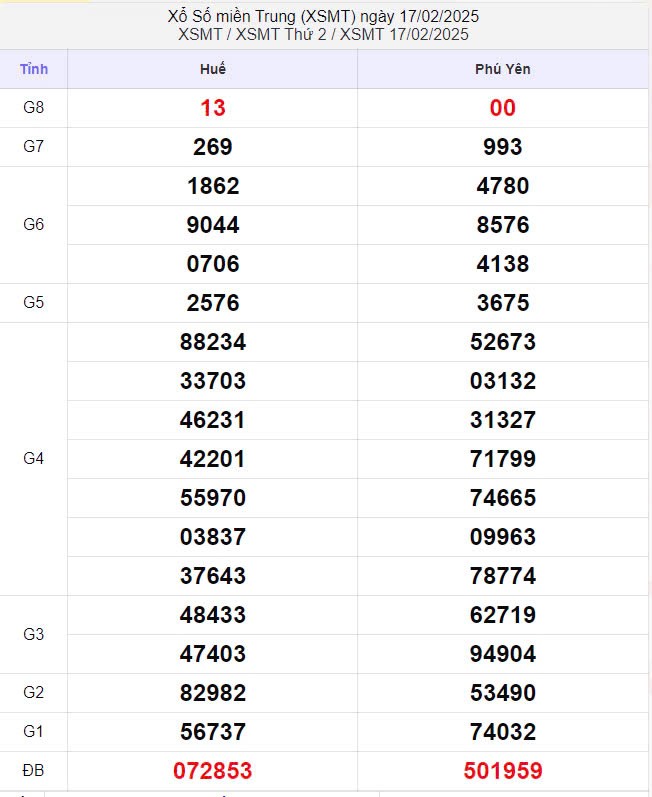Select Huế G8 result 13

(x=212, y=108)
